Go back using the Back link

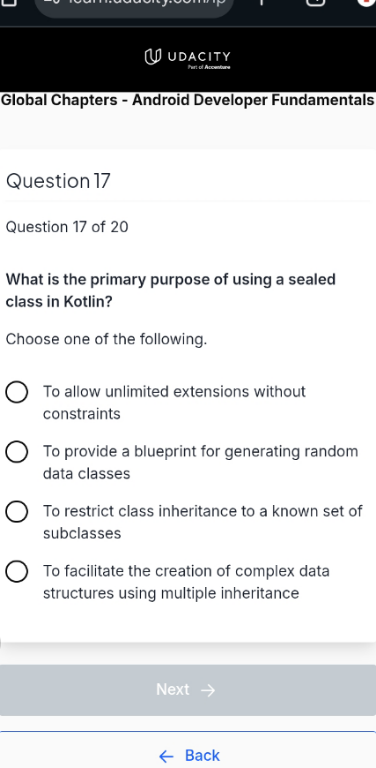189,756
